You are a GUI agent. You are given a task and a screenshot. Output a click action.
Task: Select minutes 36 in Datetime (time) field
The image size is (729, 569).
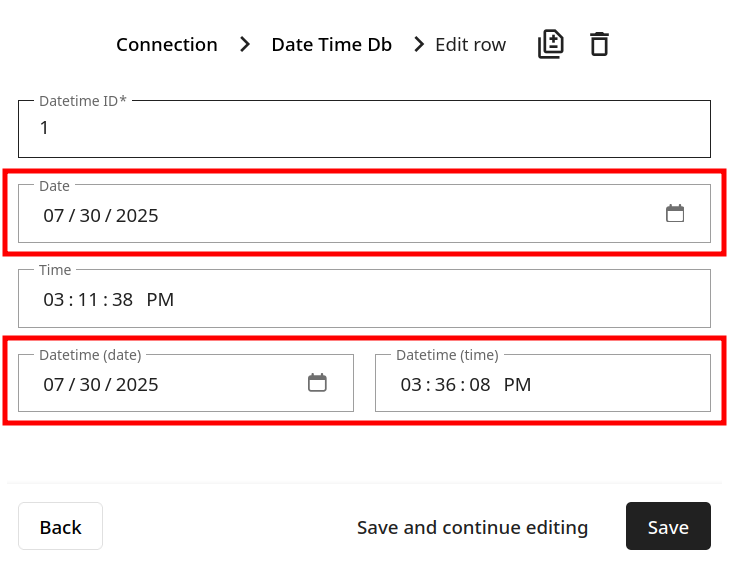click(x=445, y=385)
